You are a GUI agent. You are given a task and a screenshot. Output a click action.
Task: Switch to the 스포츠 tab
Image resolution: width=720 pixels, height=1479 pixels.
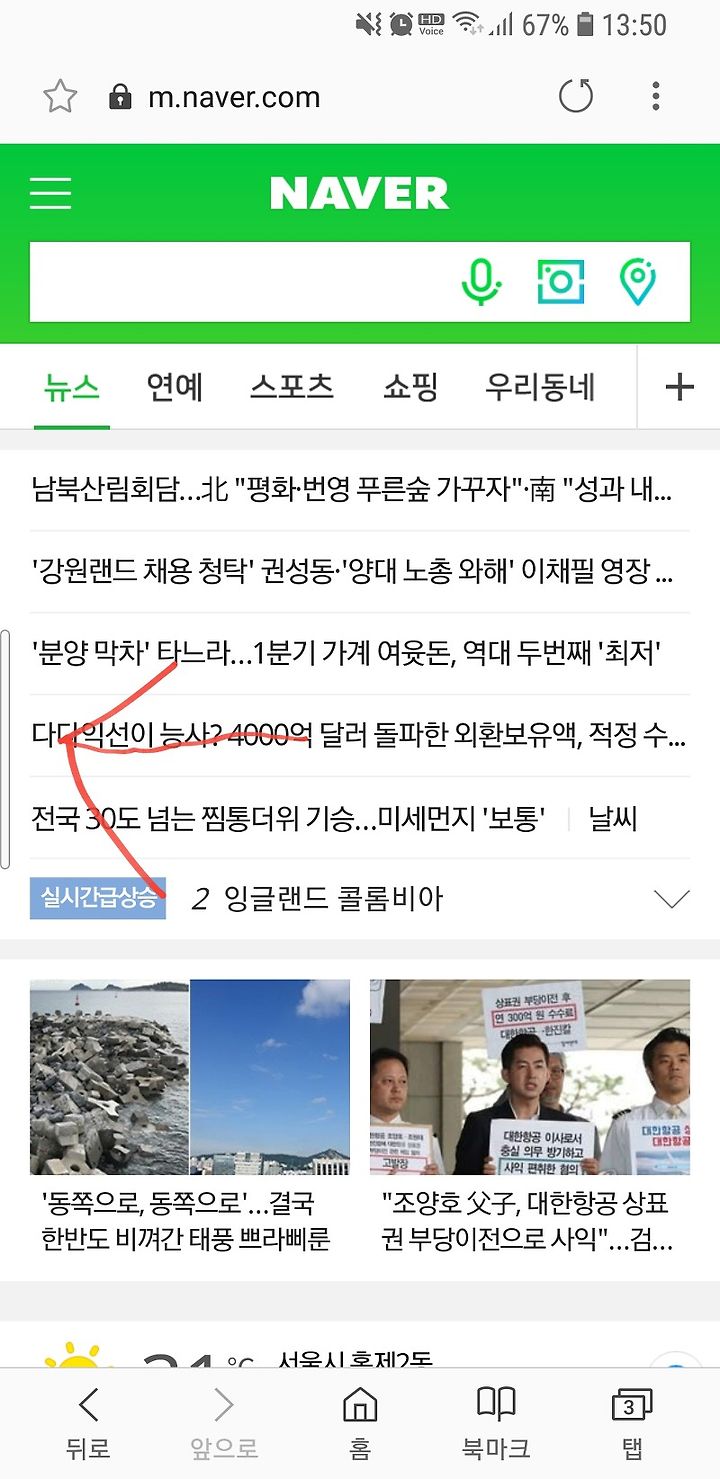[292, 387]
